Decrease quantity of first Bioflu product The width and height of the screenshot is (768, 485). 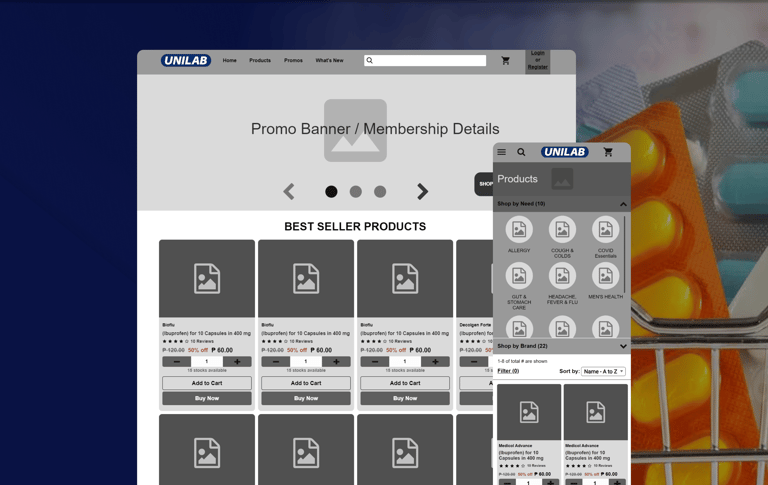click(x=177, y=362)
